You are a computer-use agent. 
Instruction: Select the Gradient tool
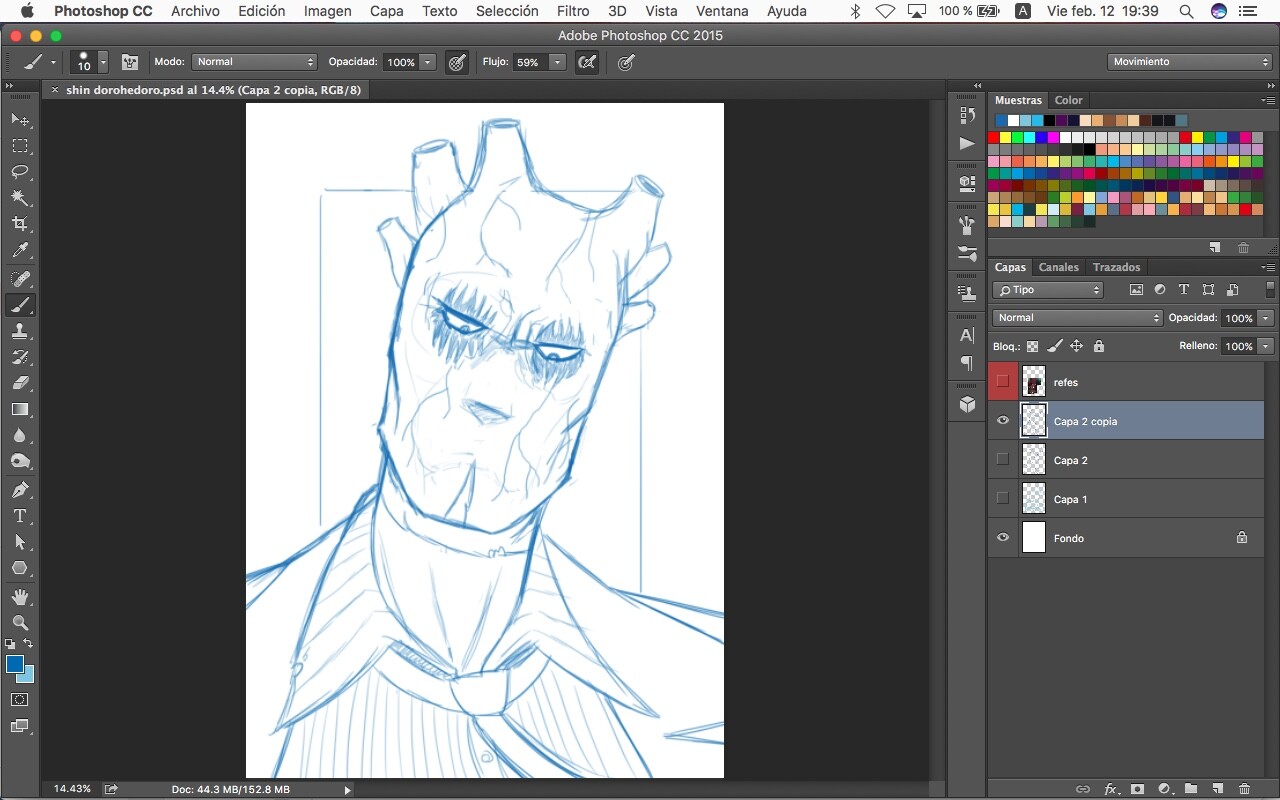[20, 409]
